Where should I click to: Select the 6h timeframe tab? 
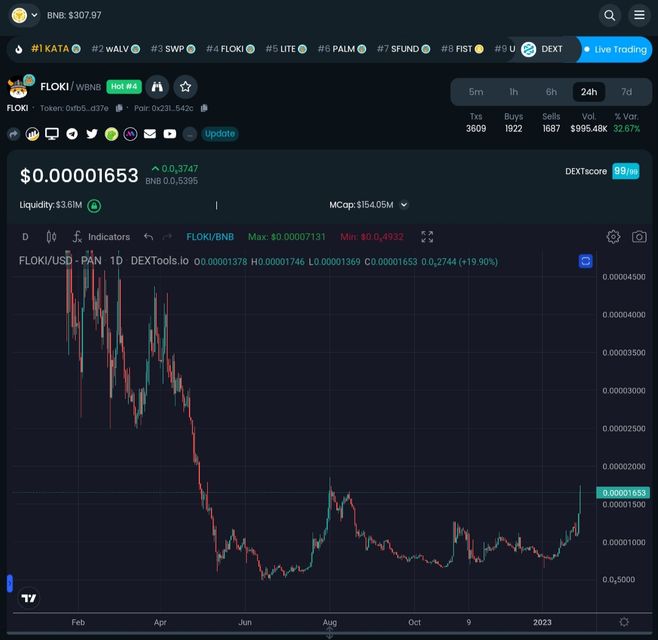551,92
